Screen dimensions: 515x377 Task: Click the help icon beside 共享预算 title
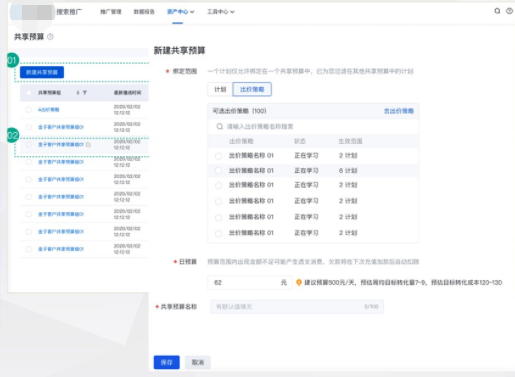point(50,37)
